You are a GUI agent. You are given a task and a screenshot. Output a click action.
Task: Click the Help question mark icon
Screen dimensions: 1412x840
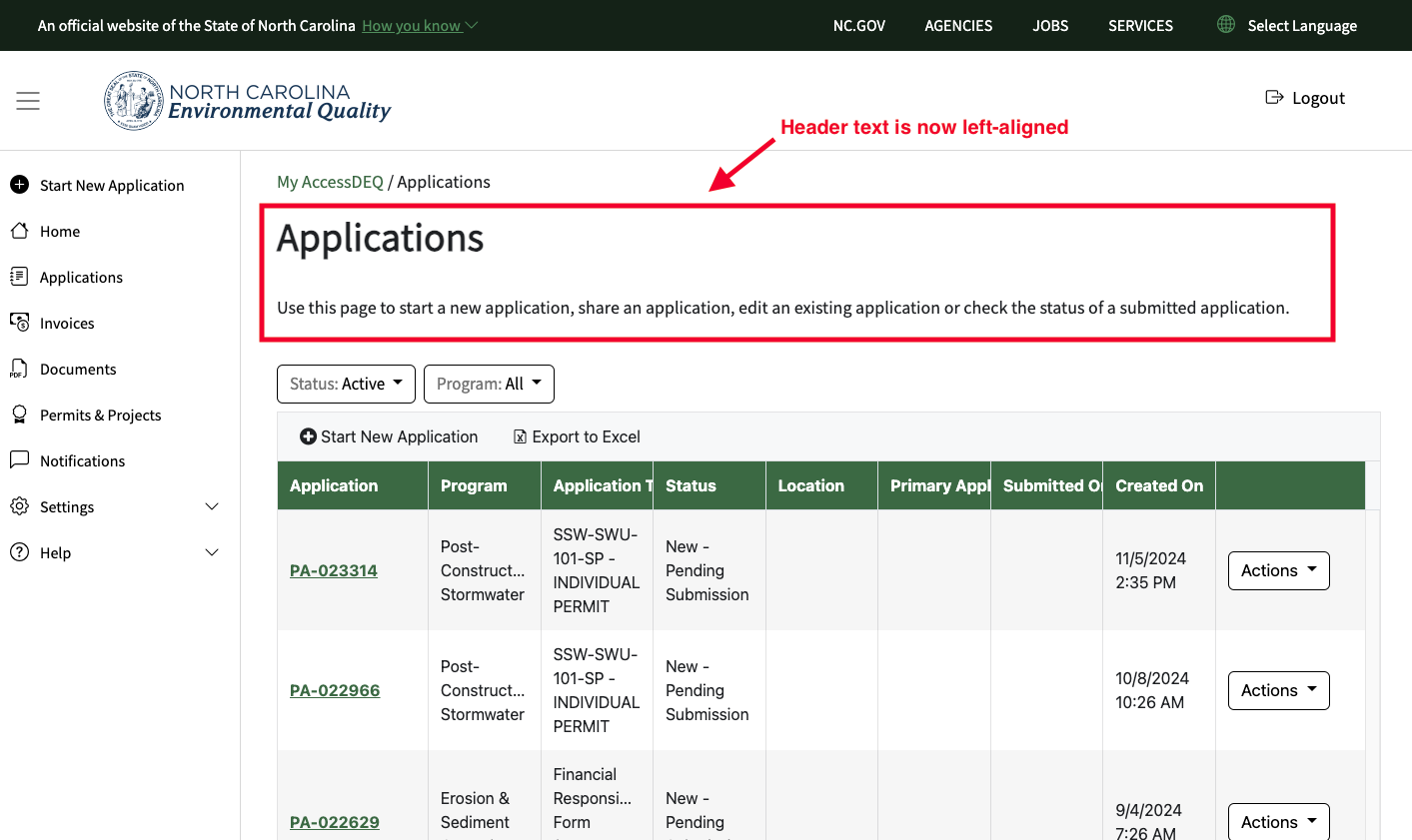click(19, 552)
